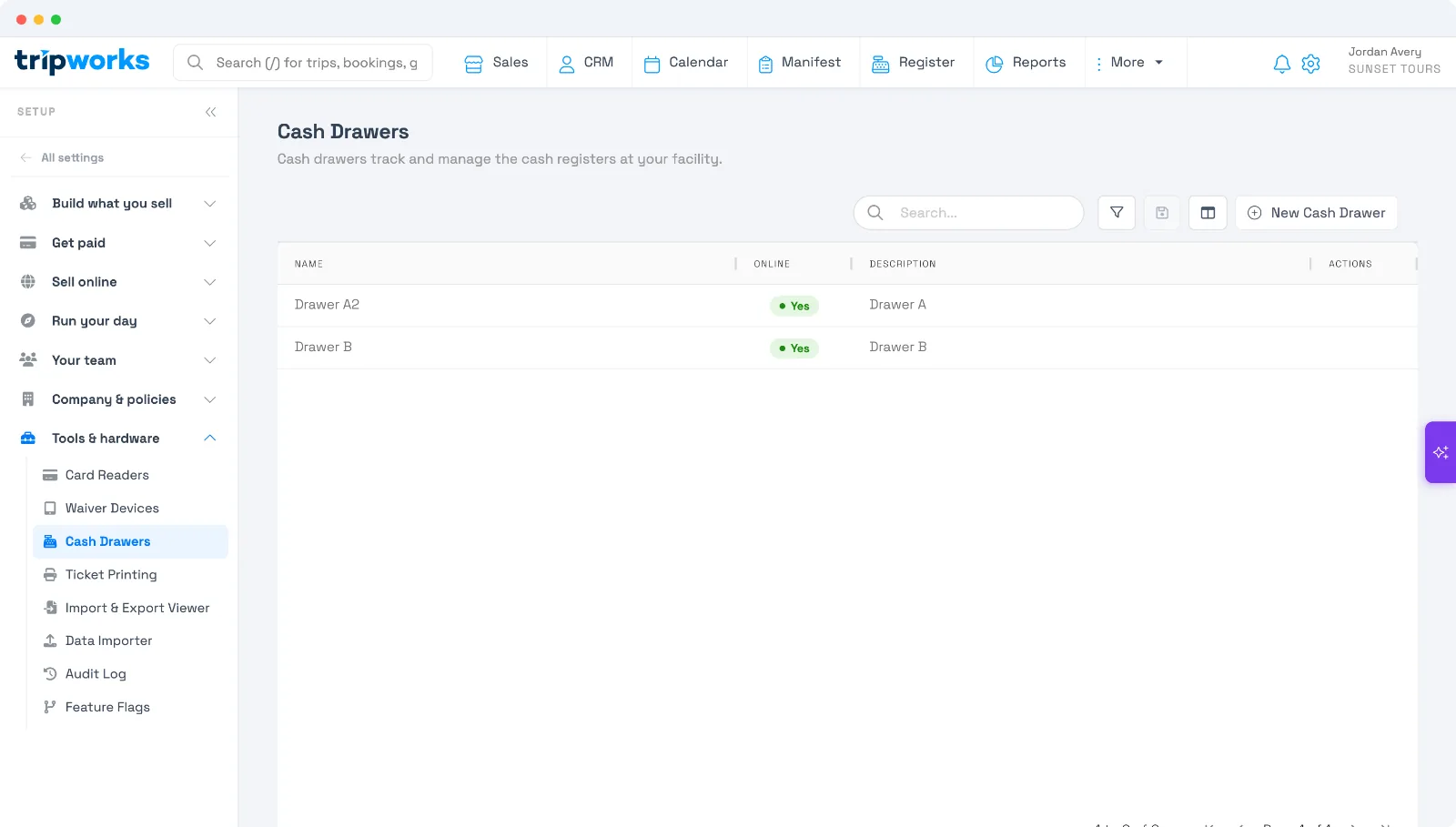Click the Reports pie chart icon

click(x=994, y=64)
